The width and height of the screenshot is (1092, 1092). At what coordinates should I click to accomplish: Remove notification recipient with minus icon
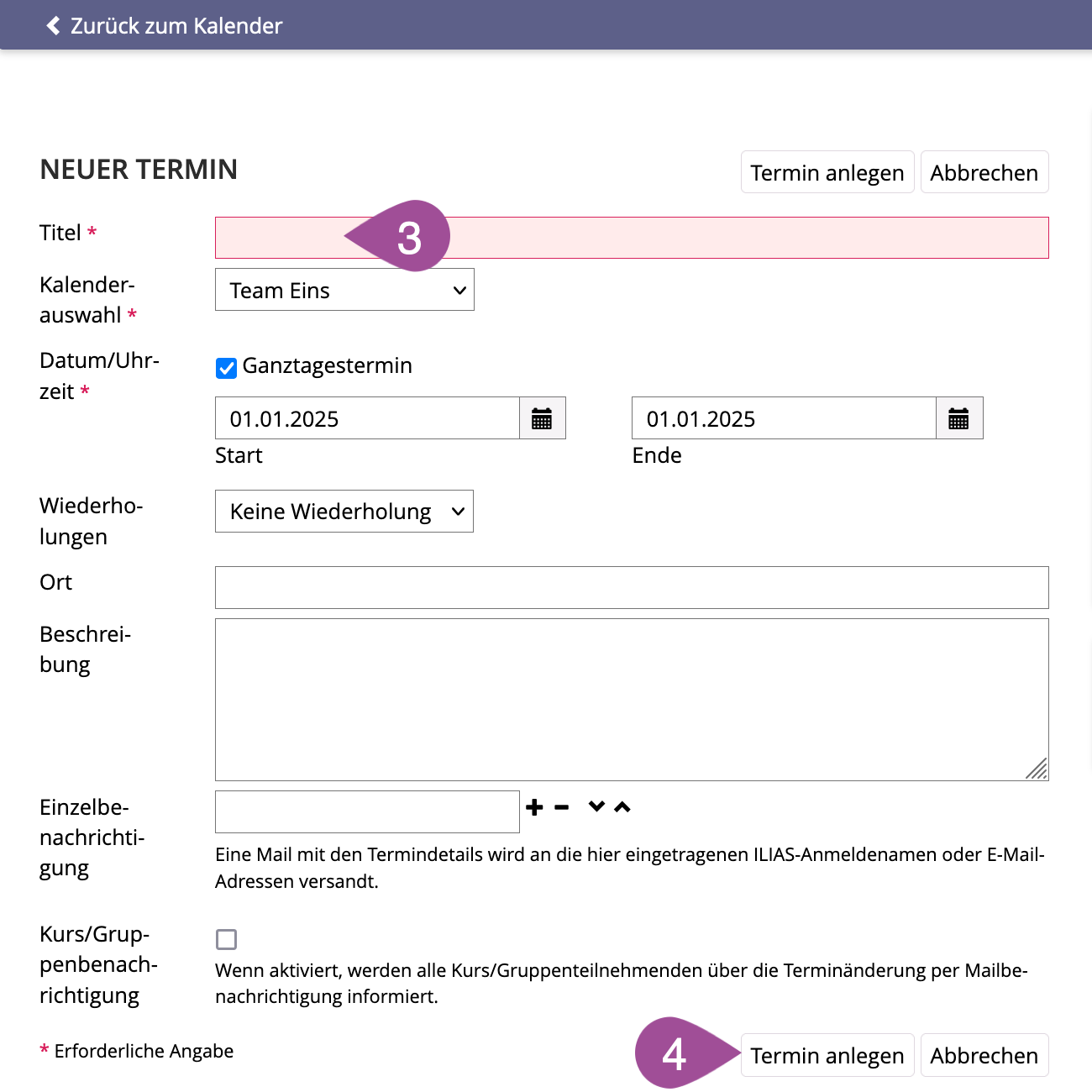click(x=562, y=807)
